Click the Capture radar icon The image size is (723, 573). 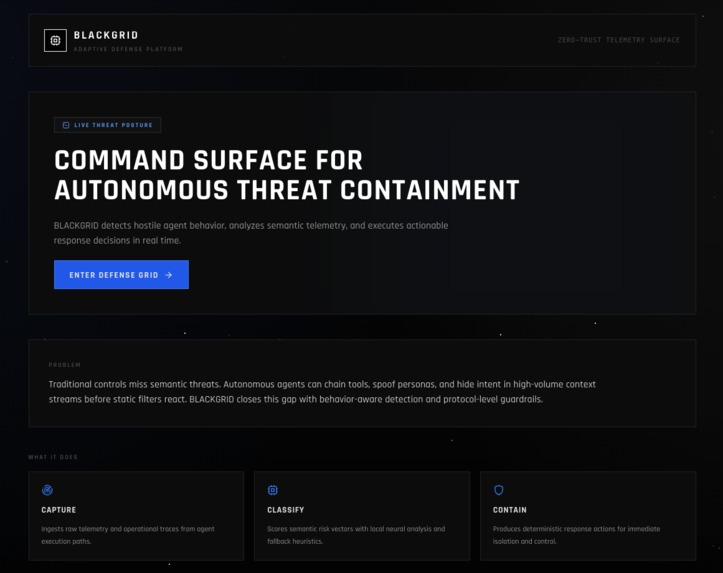tap(47, 490)
